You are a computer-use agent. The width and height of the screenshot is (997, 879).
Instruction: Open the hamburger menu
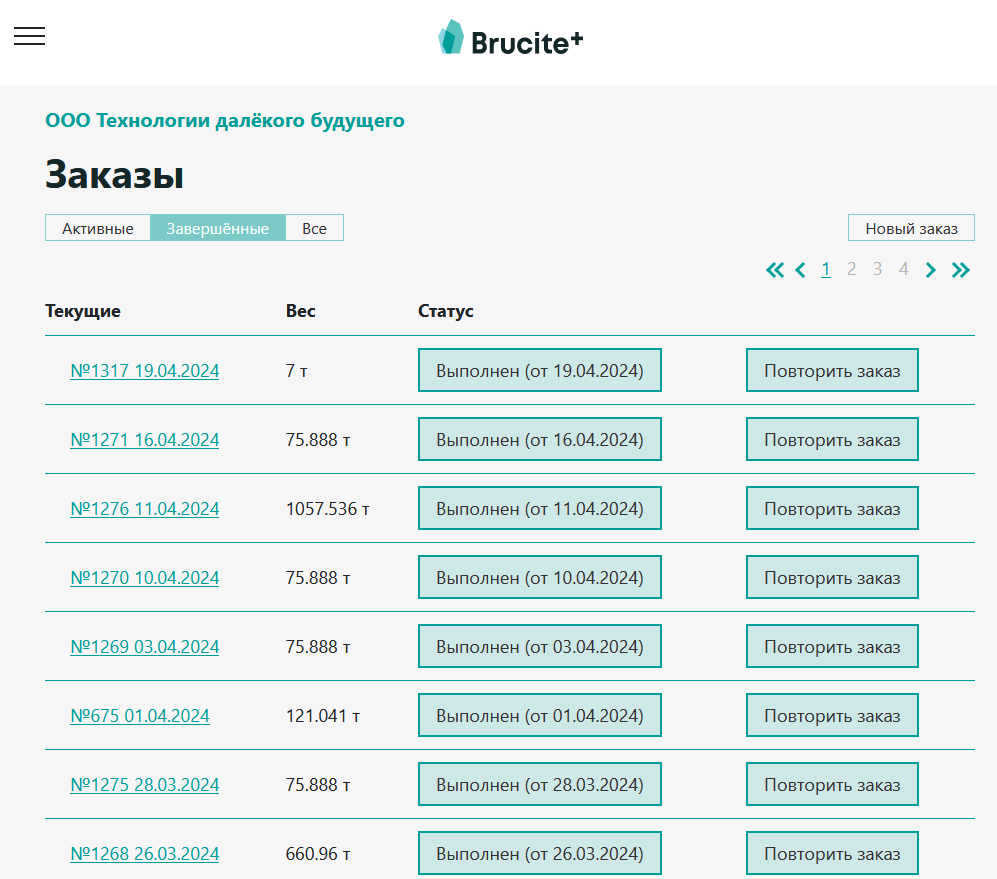pos(29,36)
